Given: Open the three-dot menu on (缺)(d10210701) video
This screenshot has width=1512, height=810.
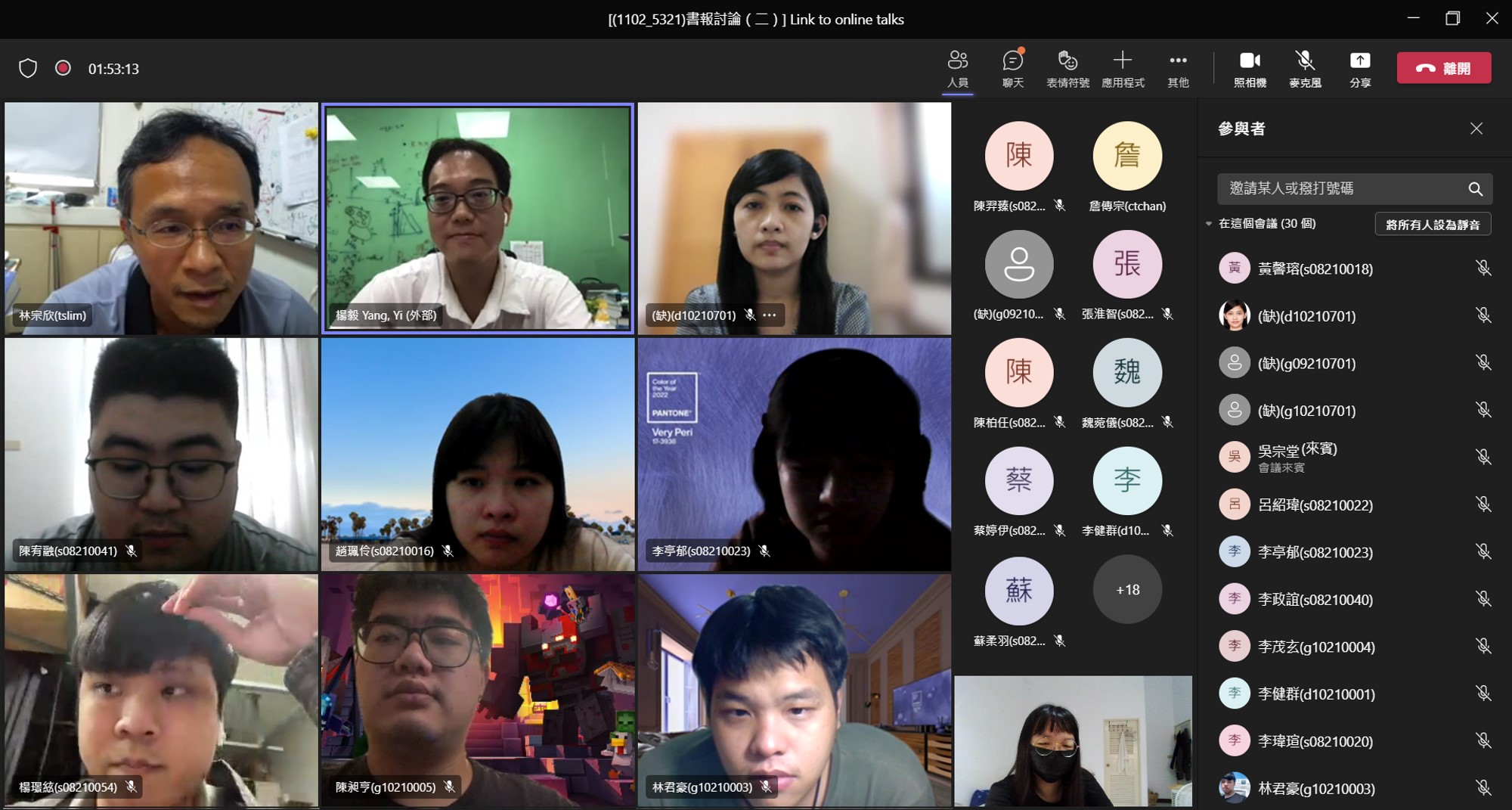Looking at the screenshot, I should coord(770,315).
